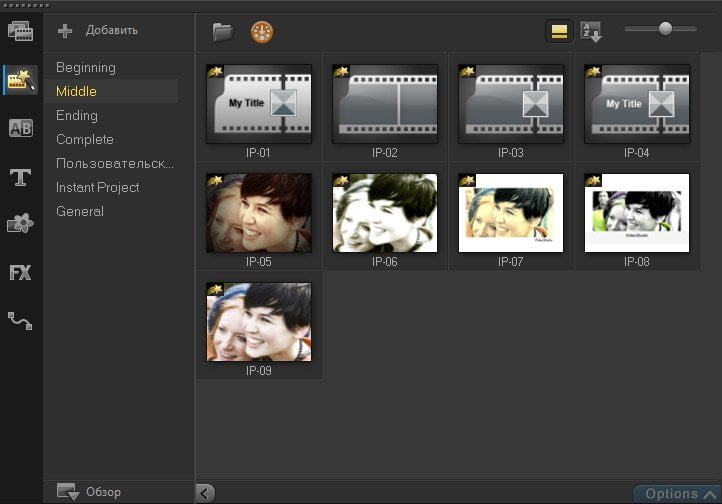
Task: Adjust the thumbnail size slider
Action: pyautogui.click(x=660, y=29)
